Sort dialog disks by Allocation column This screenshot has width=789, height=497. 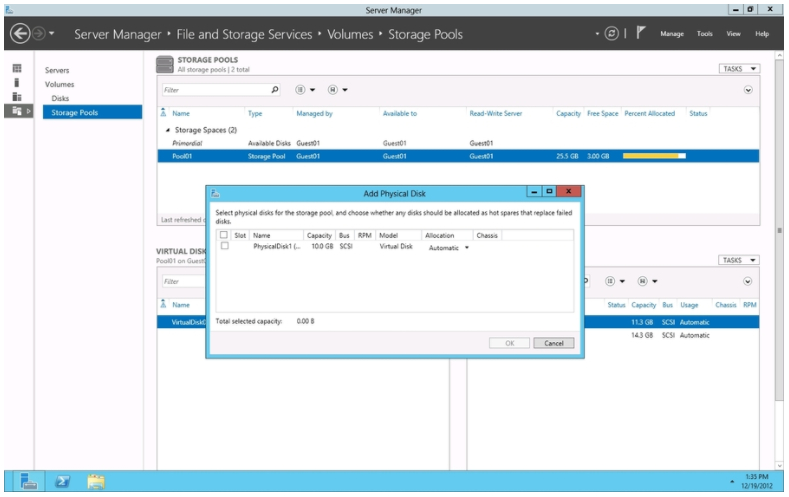(x=439, y=235)
